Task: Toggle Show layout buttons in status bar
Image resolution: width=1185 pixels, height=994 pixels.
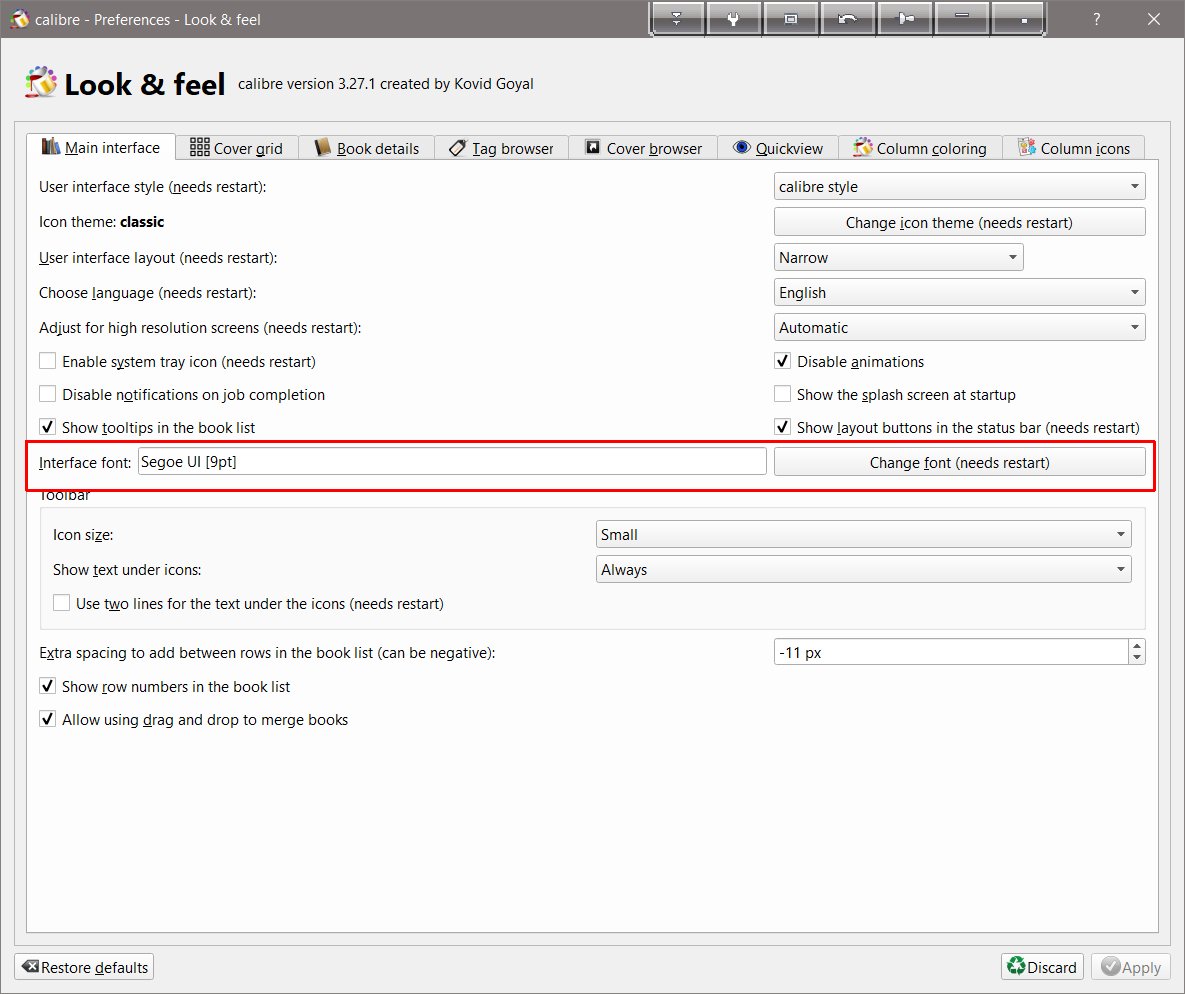Action: (x=783, y=427)
